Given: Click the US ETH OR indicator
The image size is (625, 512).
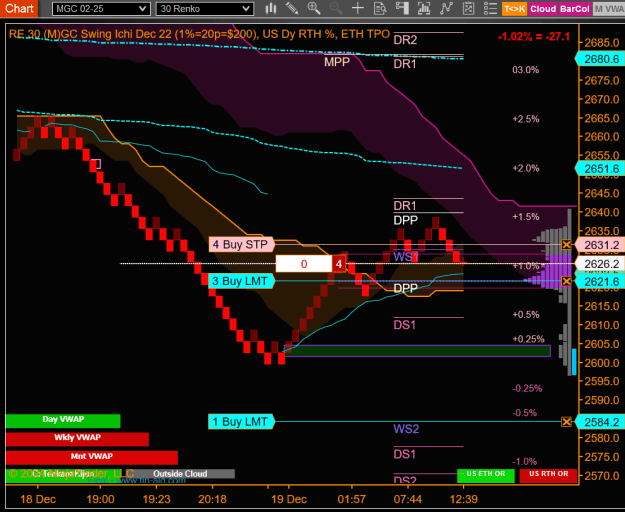Looking at the screenshot, I should click(x=486, y=475).
